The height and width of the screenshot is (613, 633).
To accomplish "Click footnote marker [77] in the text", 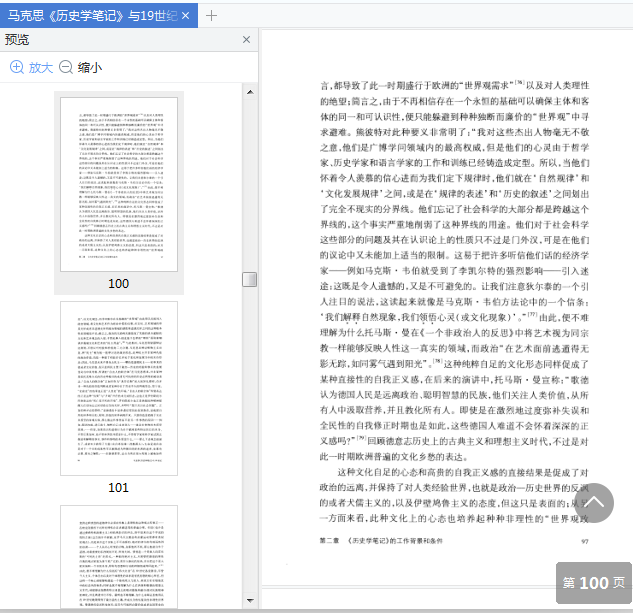I will (x=532, y=315).
